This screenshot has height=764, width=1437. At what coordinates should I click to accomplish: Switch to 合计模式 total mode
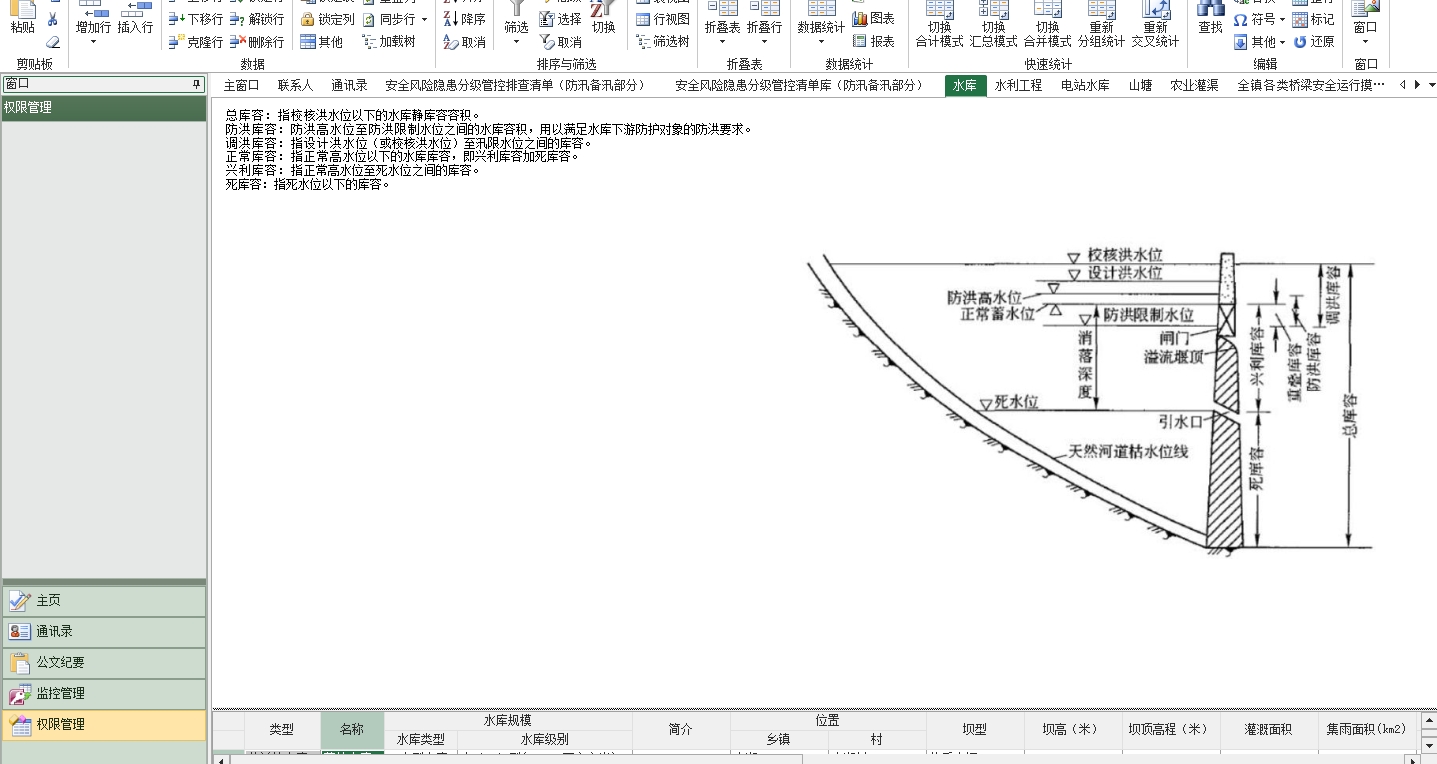click(x=939, y=25)
